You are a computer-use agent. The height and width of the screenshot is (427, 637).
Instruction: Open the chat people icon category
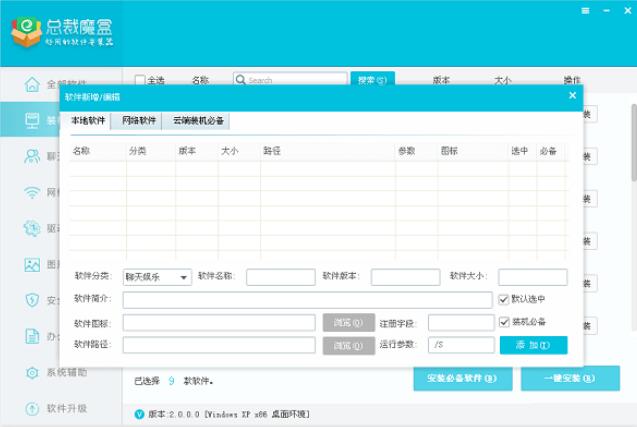point(31,156)
